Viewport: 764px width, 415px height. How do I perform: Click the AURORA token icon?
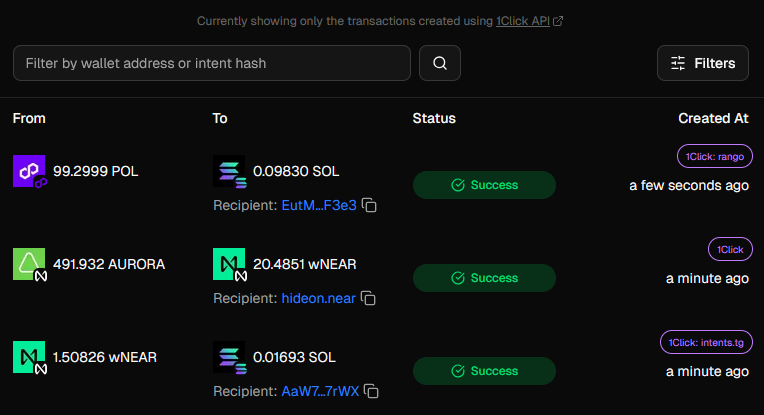(29, 264)
